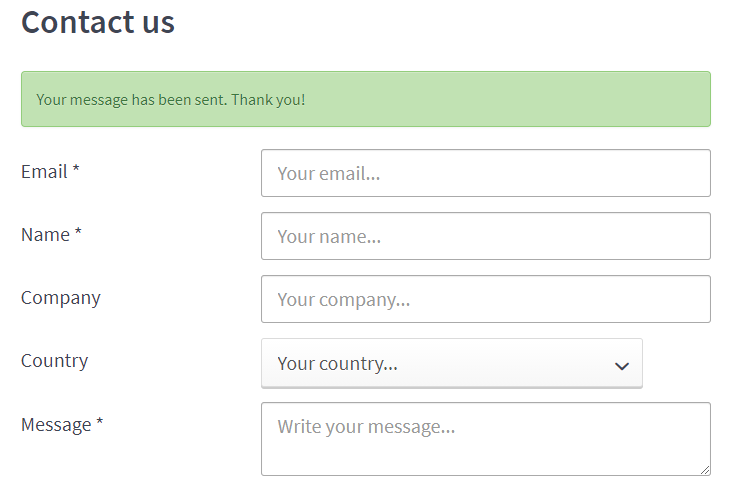Click the required asterisk beside Email
This screenshot has height=485, width=739.
pyautogui.click(x=75, y=171)
